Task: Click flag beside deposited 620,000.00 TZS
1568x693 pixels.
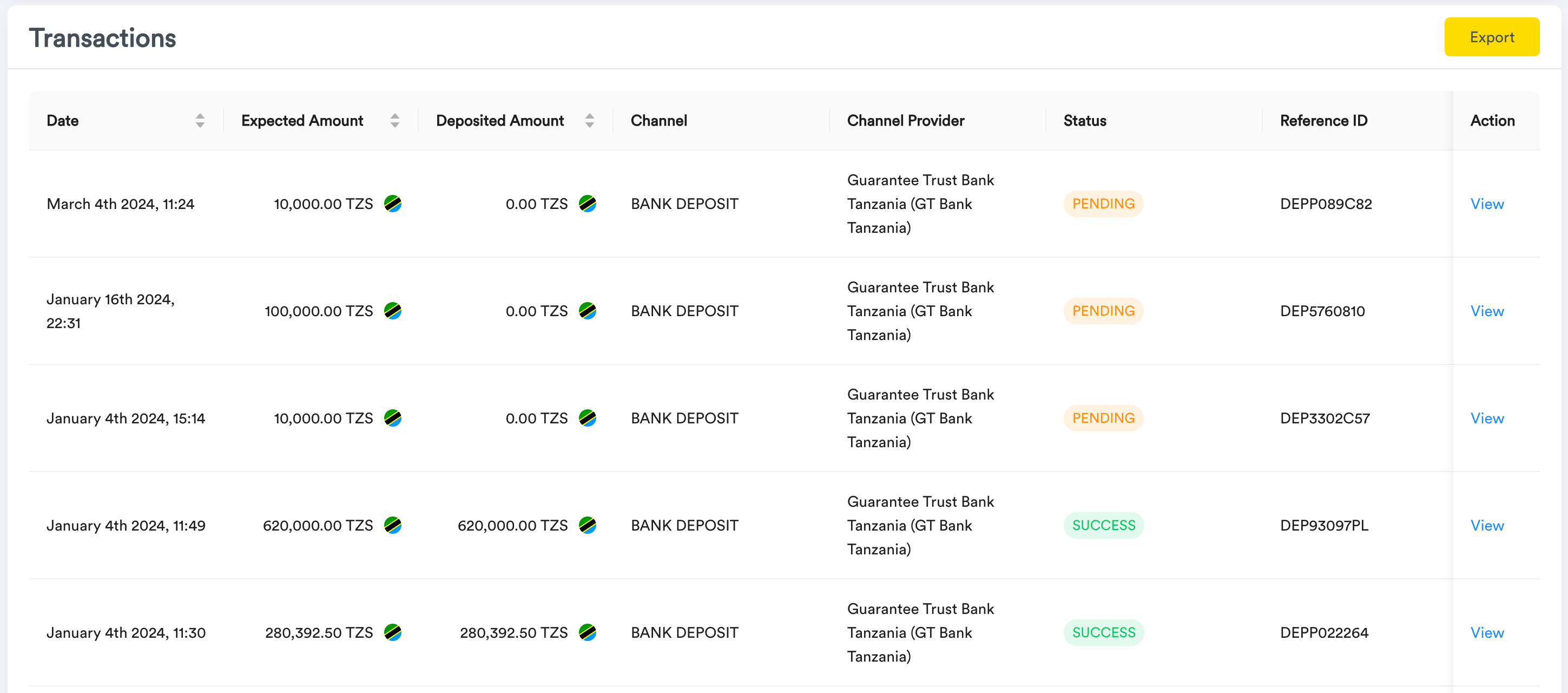Action: click(588, 526)
